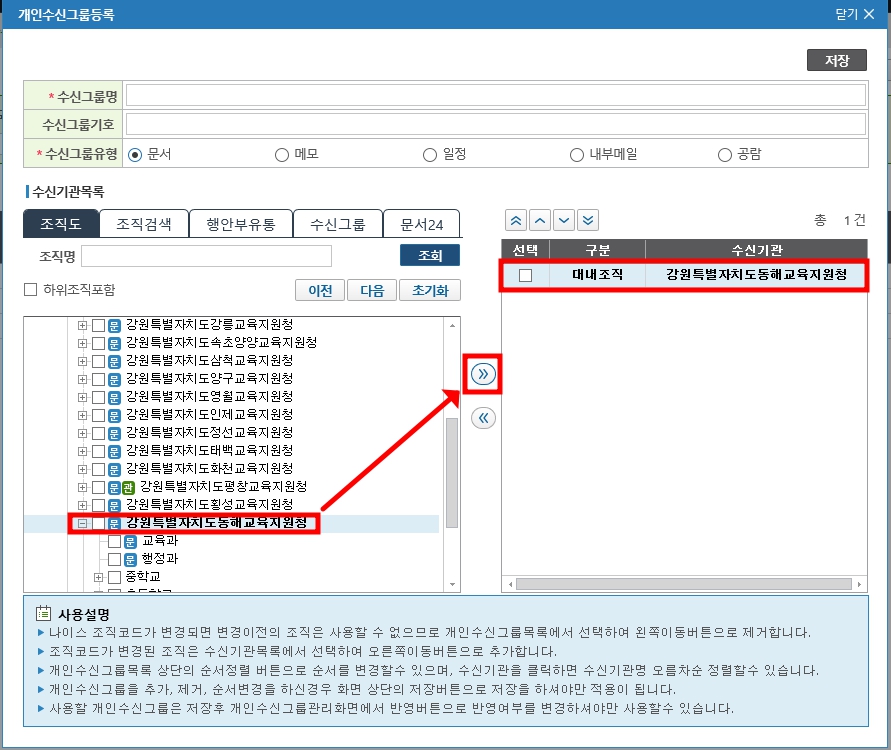This screenshot has width=891, height=750.
Task: Click the recipient table horizontal scrollbar
Action: (684, 584)
